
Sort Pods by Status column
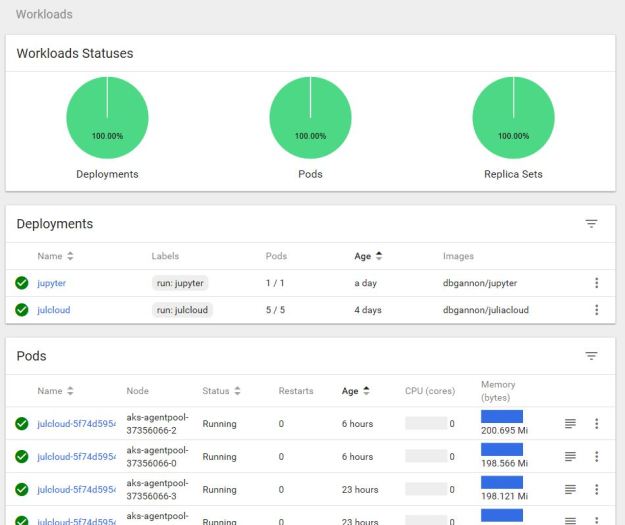(x=221, y=391)
